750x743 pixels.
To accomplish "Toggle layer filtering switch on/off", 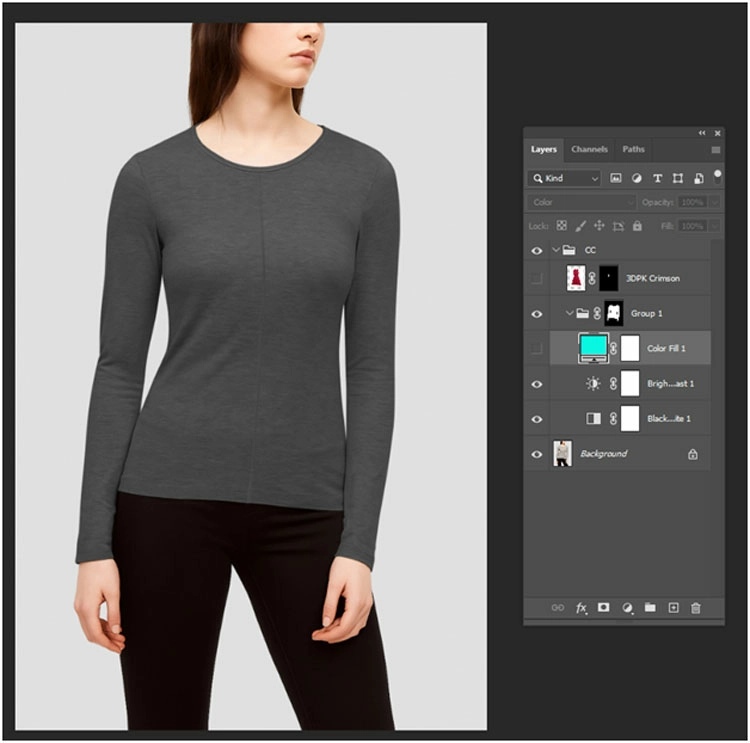I will 717,176.
